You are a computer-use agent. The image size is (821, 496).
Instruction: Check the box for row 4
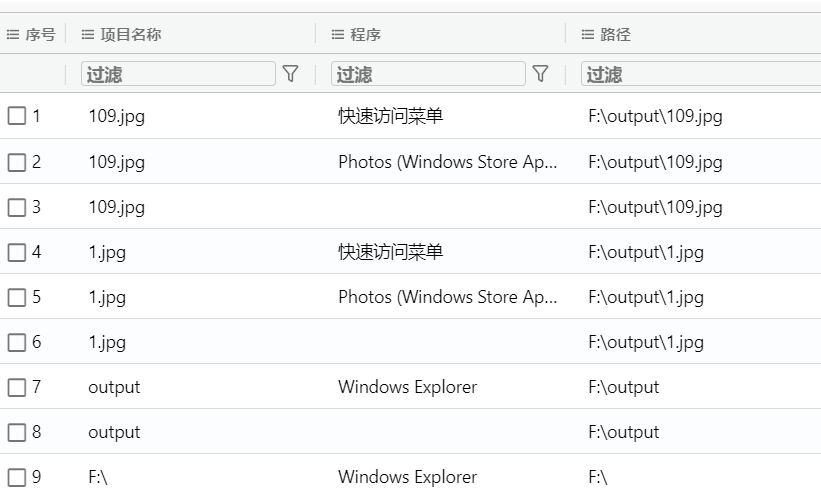point(17,252)
